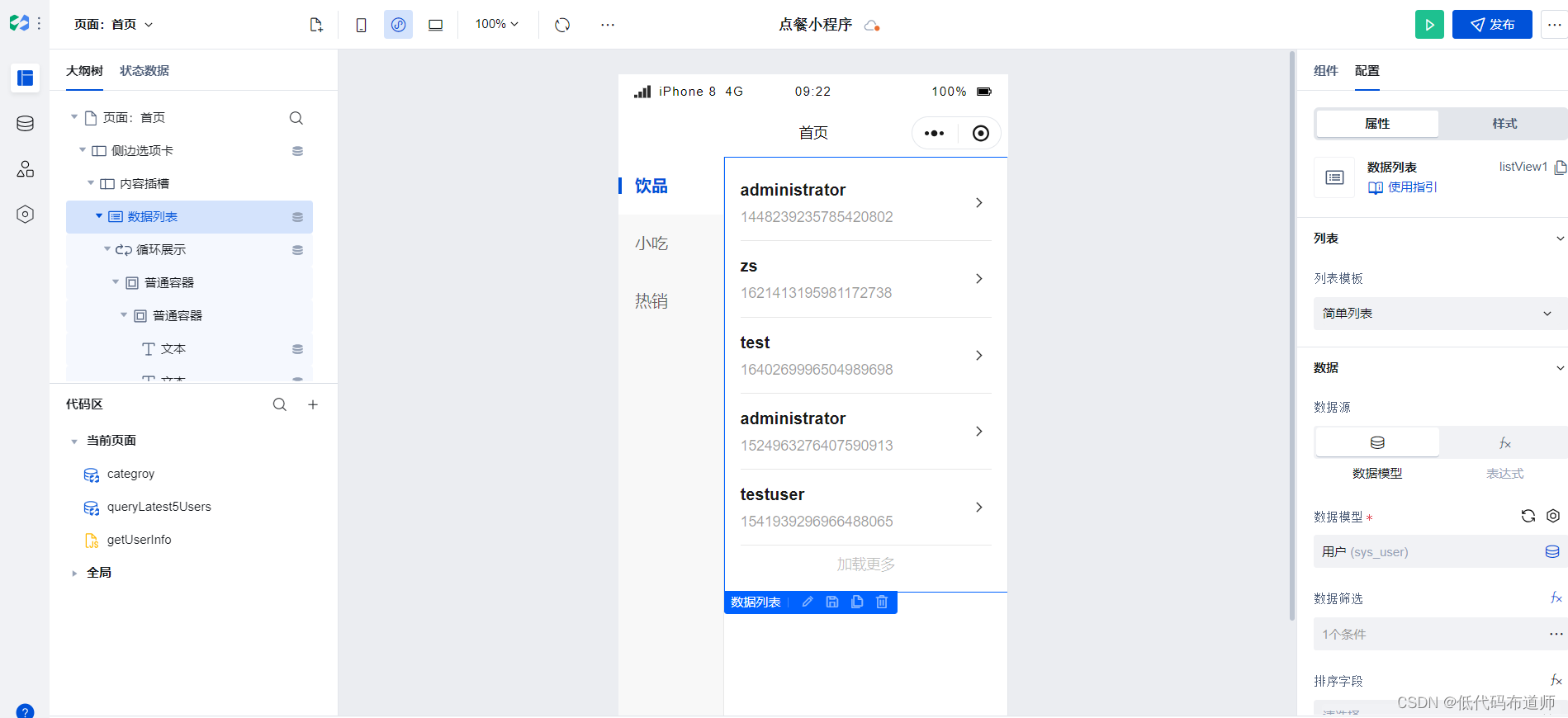Click edit pencil on 数据列表 toolbar
The image size is (1568, 718).
[808, 602]
